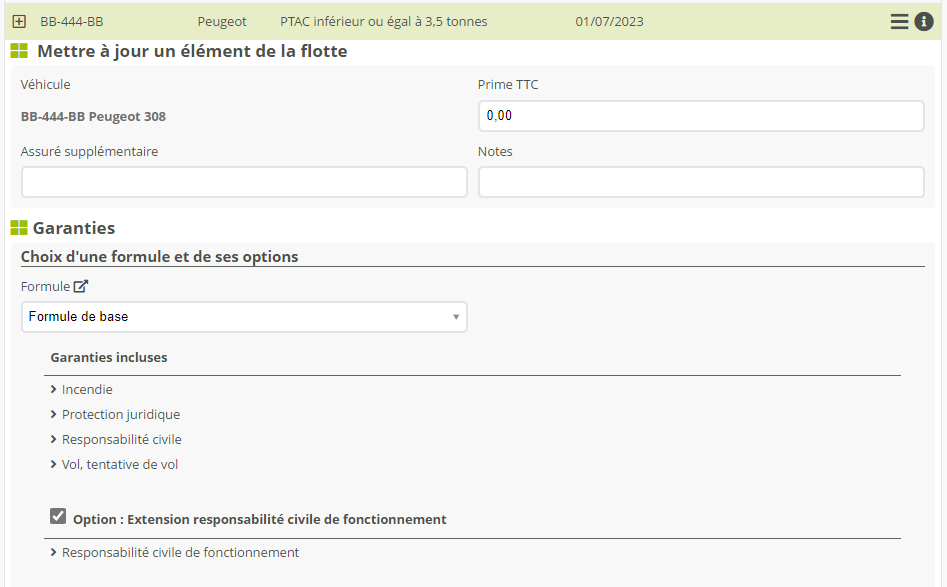Click the 01/07/2023 date in row
947x587 pixels.
[609, 21]
